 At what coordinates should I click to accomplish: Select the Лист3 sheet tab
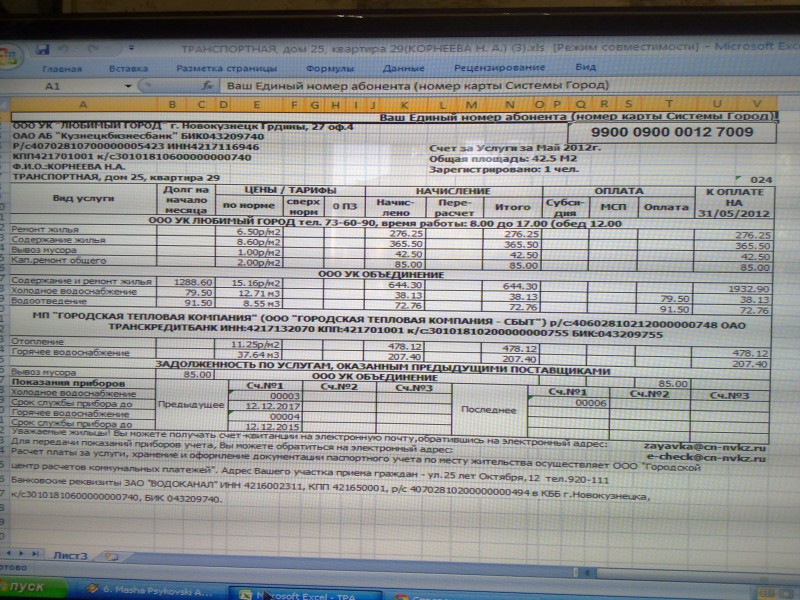point(70,553)
